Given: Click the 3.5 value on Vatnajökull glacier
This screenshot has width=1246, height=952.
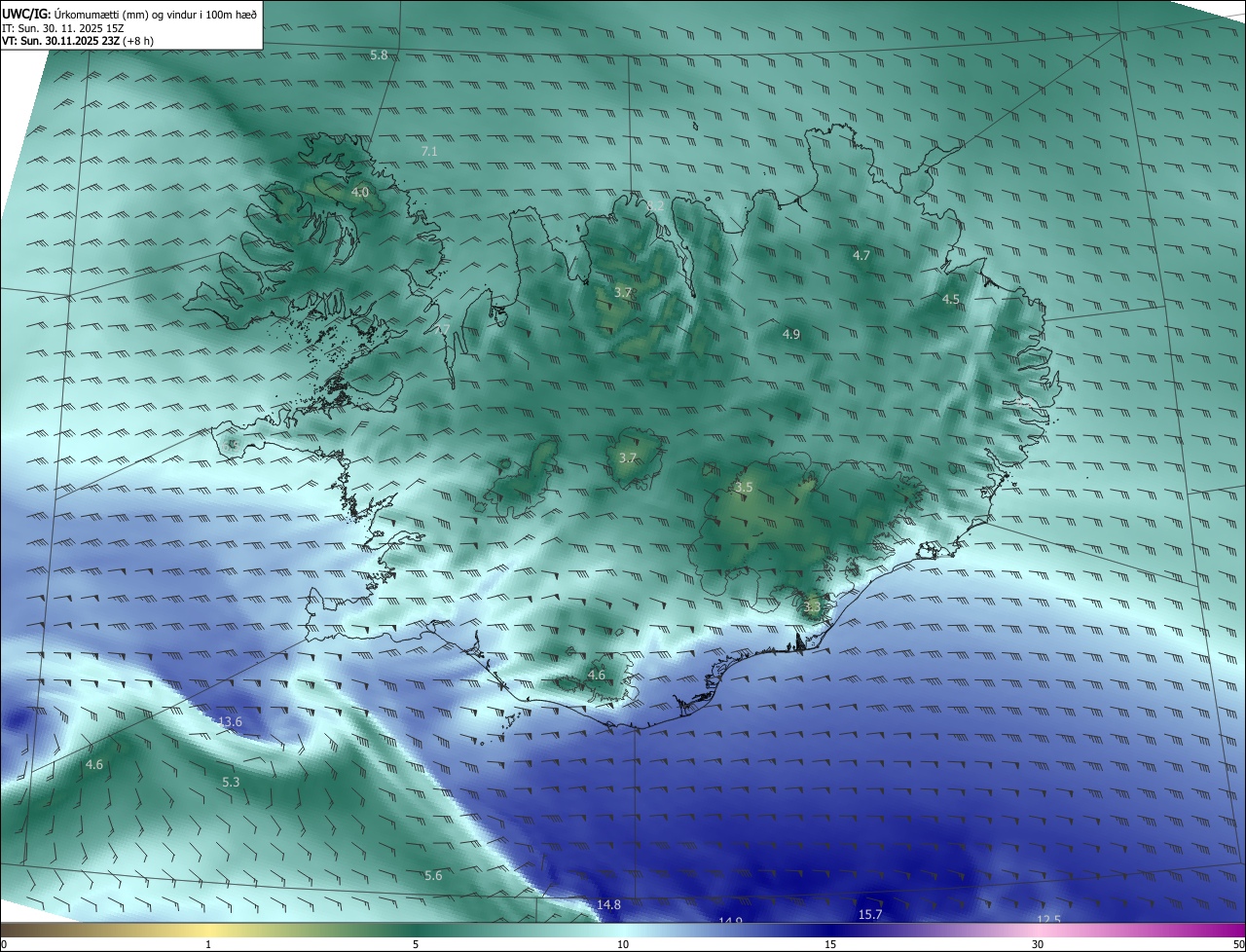Looking at the screenshot, I should (x=744, y=488).
